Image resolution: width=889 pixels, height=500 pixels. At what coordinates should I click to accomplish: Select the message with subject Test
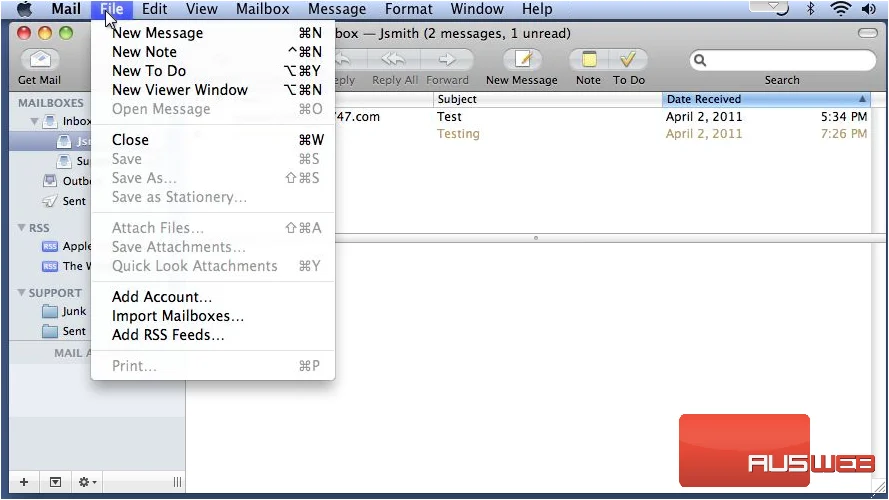coord(449,117)
